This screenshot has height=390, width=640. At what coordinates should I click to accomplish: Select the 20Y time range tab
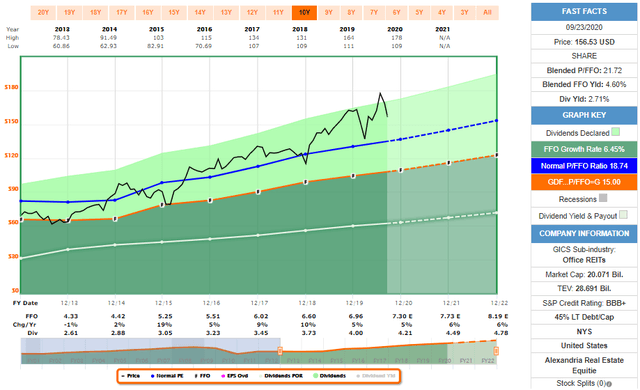pos(43,13)
